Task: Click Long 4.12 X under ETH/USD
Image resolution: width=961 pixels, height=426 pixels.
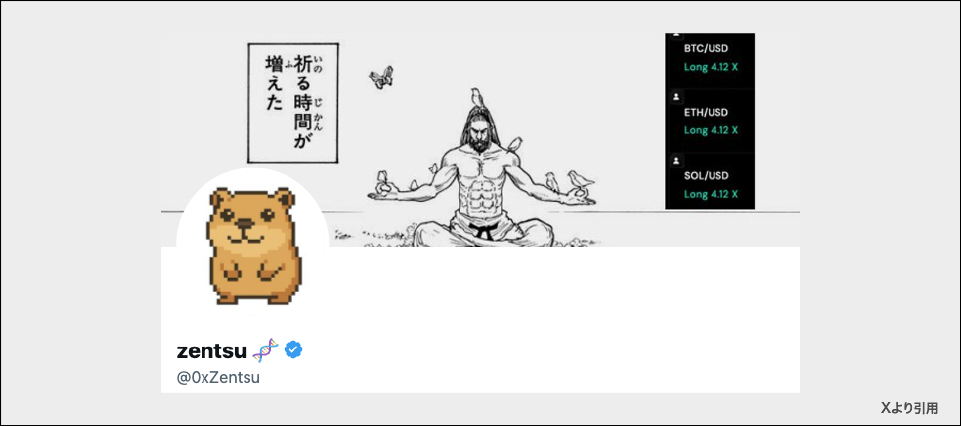Action: point(711,130)
